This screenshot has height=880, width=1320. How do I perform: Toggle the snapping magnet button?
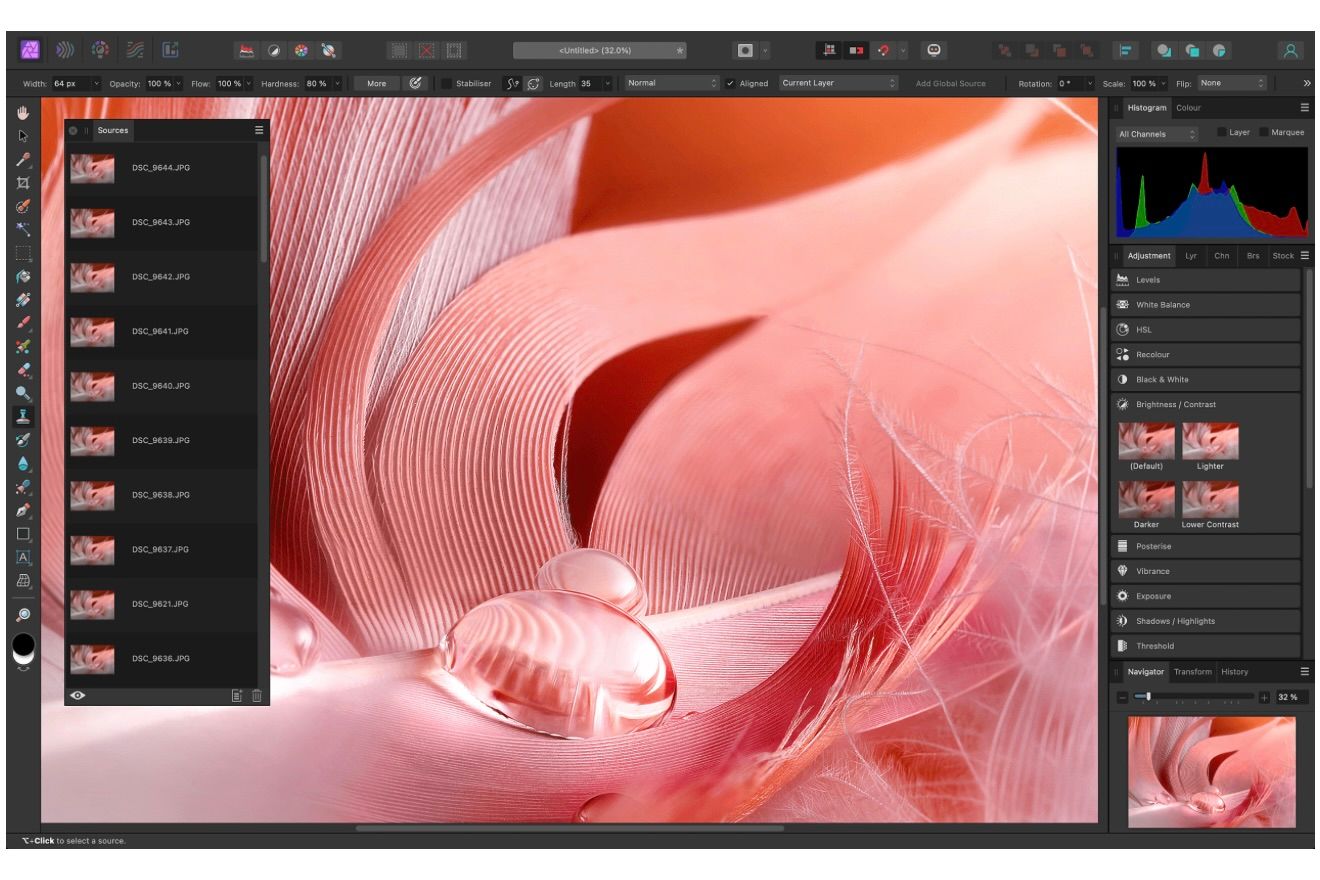click(x=883, y=50)
